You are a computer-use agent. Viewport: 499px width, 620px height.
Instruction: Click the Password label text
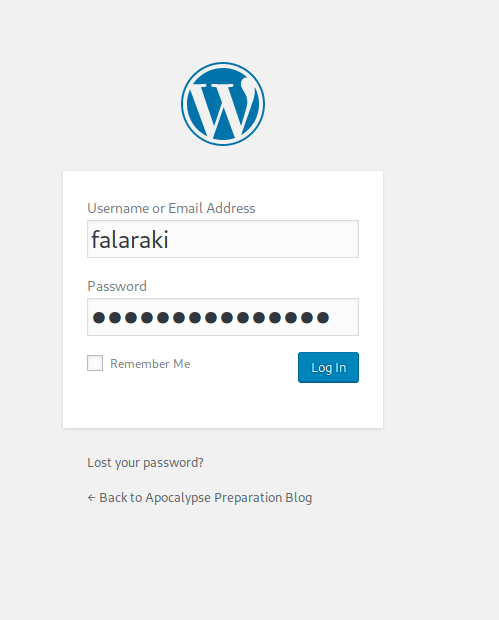[117, 286]
